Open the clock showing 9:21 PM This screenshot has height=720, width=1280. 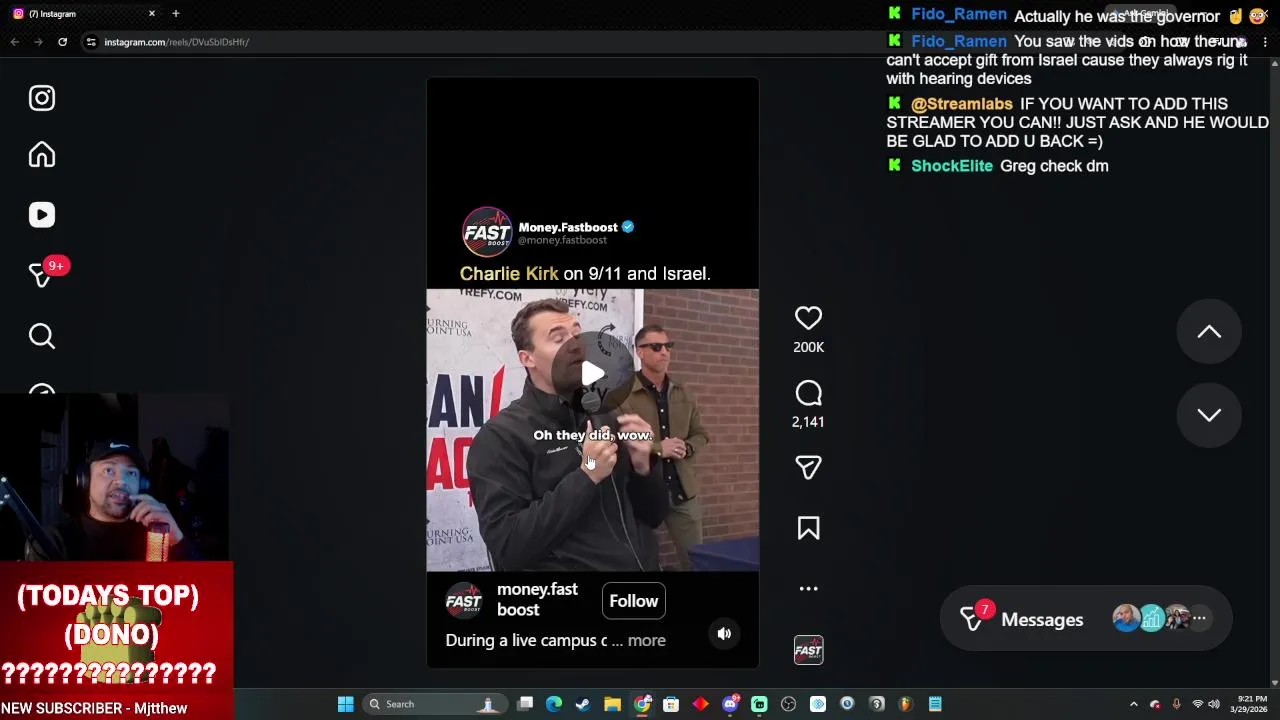pos(1252,704)
